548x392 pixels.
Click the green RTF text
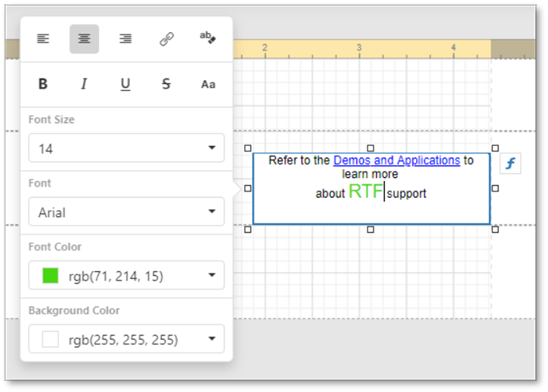click(x=366, y=191)
